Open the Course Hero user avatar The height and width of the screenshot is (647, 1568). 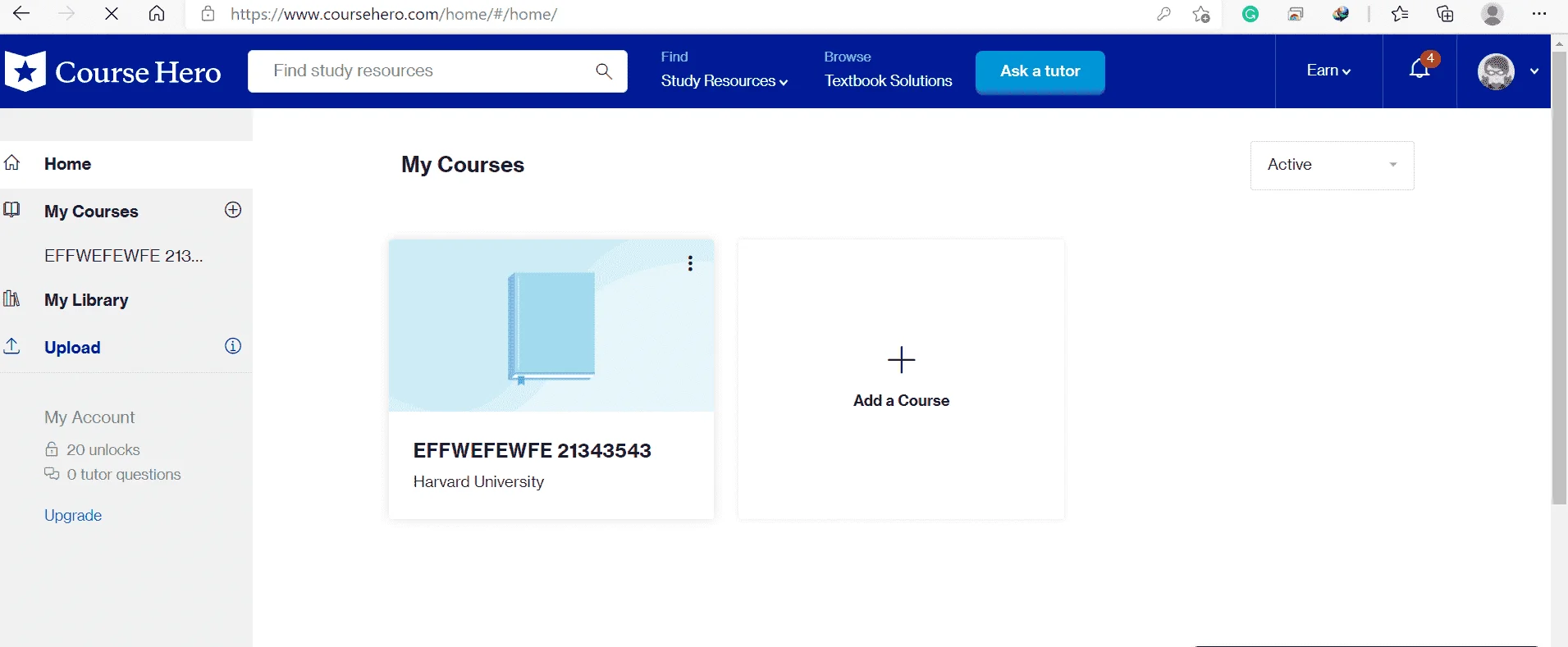1496,72
